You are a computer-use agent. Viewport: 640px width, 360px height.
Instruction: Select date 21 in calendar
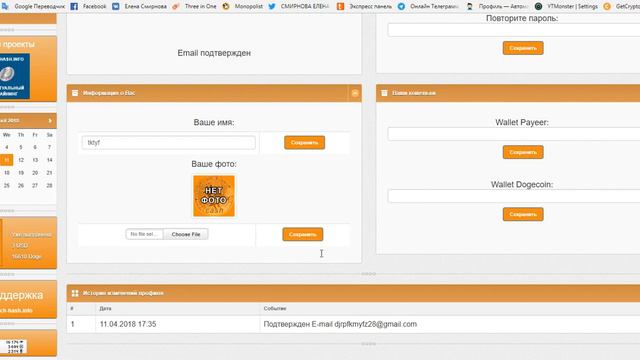coord(49,173)
